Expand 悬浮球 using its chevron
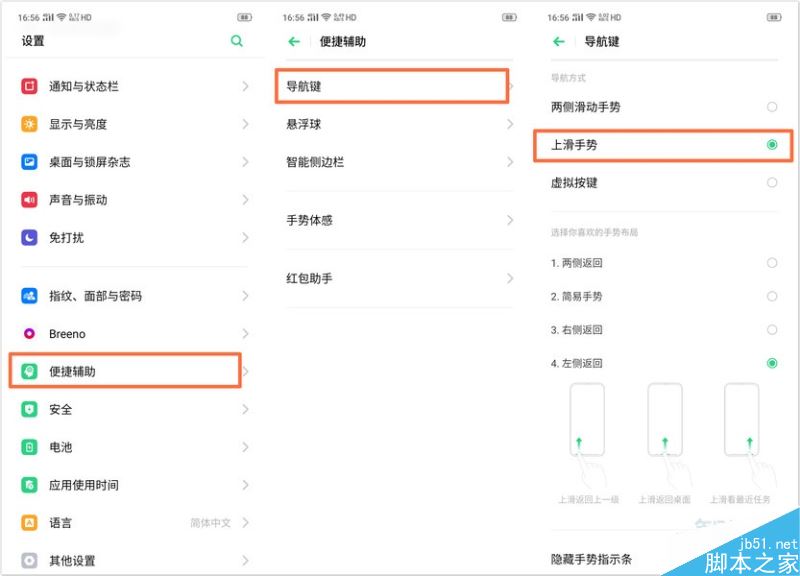This screenshot has height=576, width=800. (x=508, y=124)
